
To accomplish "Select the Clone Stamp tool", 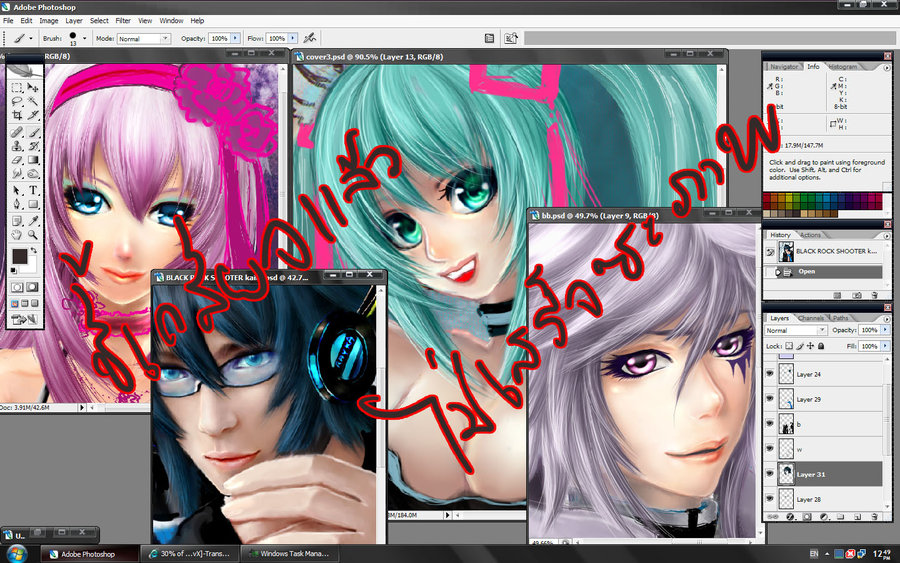I will pyautogui.click(x=17, y=146).
